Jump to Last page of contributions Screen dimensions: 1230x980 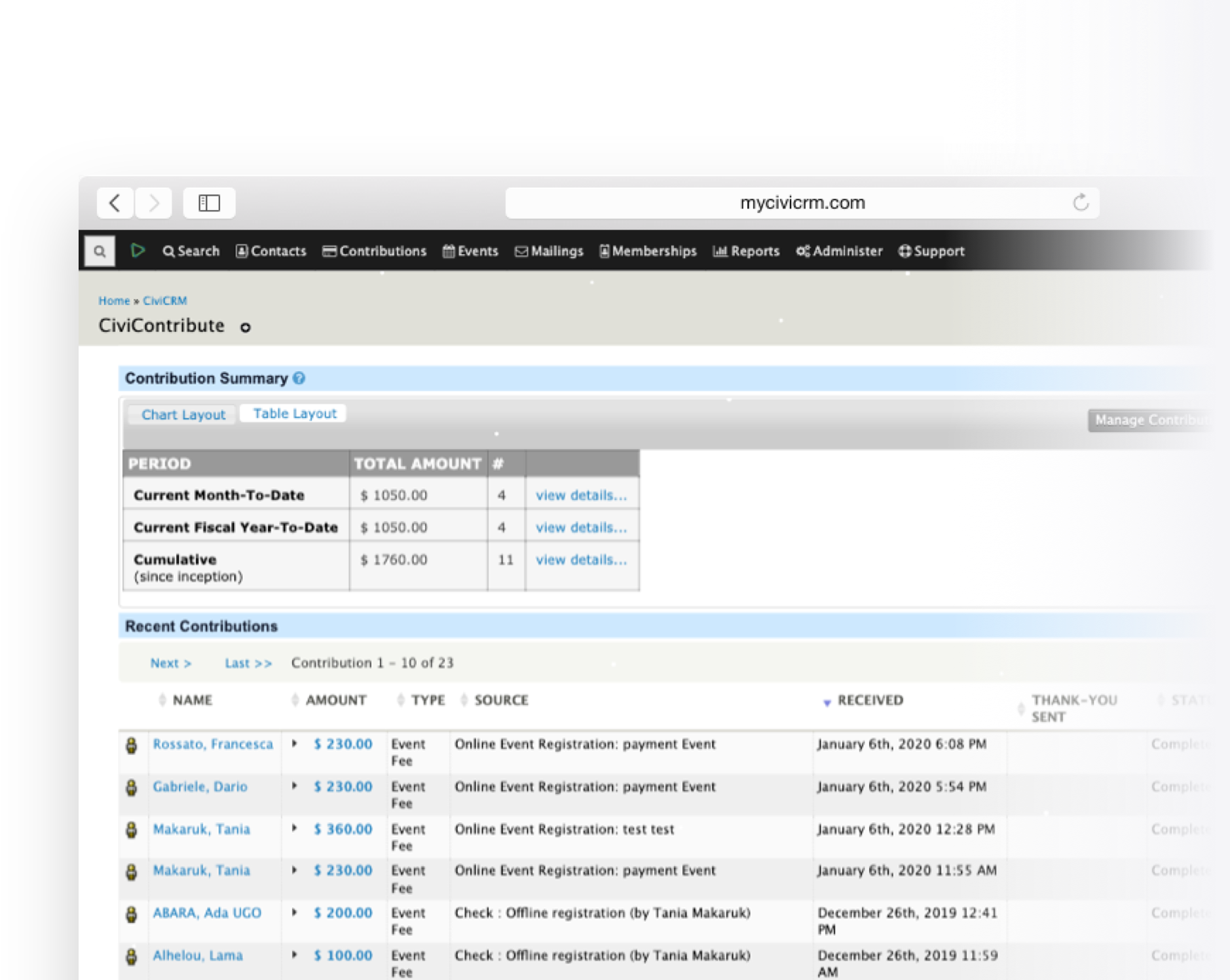(248, 663)
